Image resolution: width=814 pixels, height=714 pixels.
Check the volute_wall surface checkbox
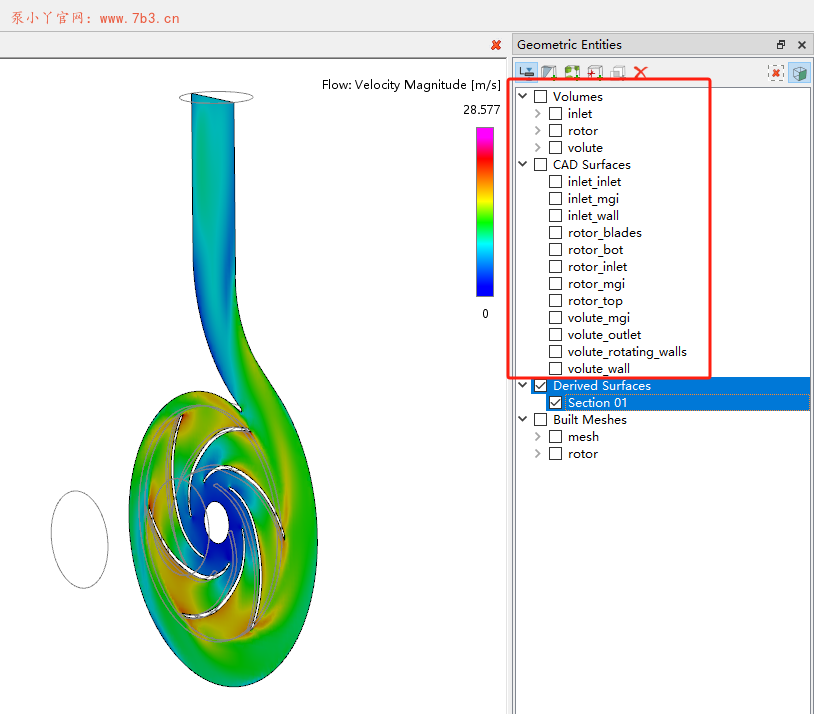(x=555, y=369)
